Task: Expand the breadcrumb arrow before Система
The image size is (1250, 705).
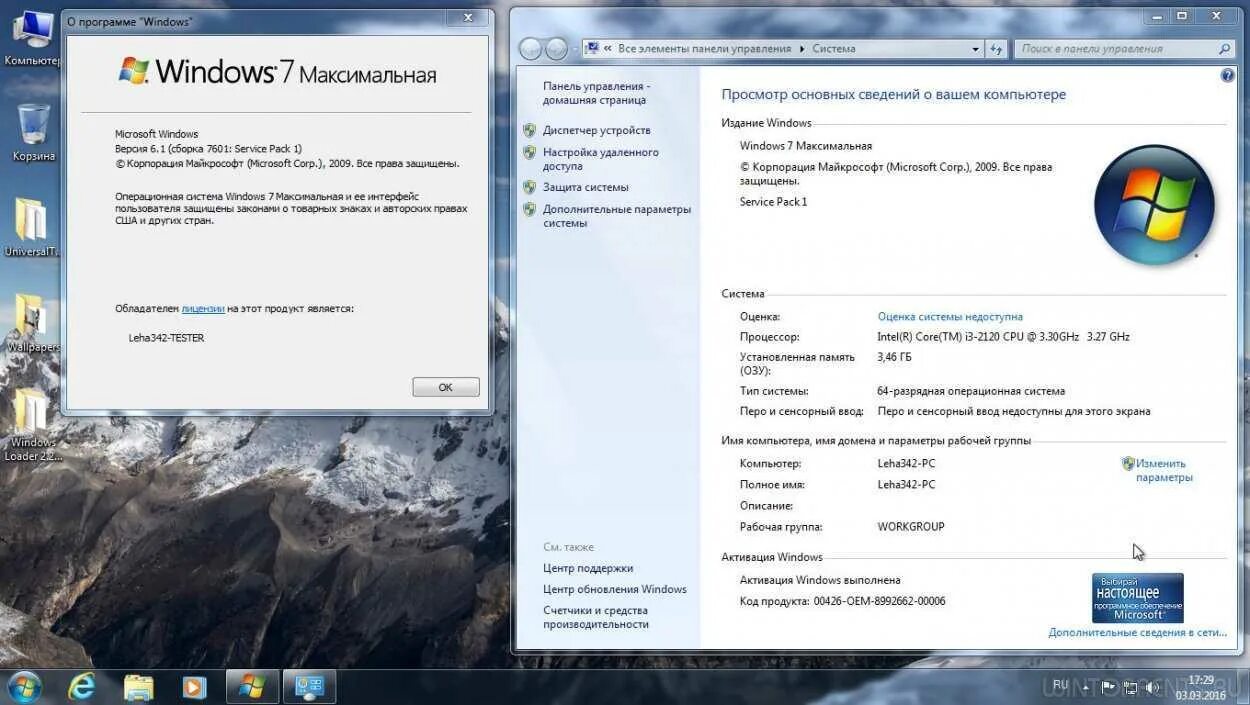Action: tap(801, 49)
